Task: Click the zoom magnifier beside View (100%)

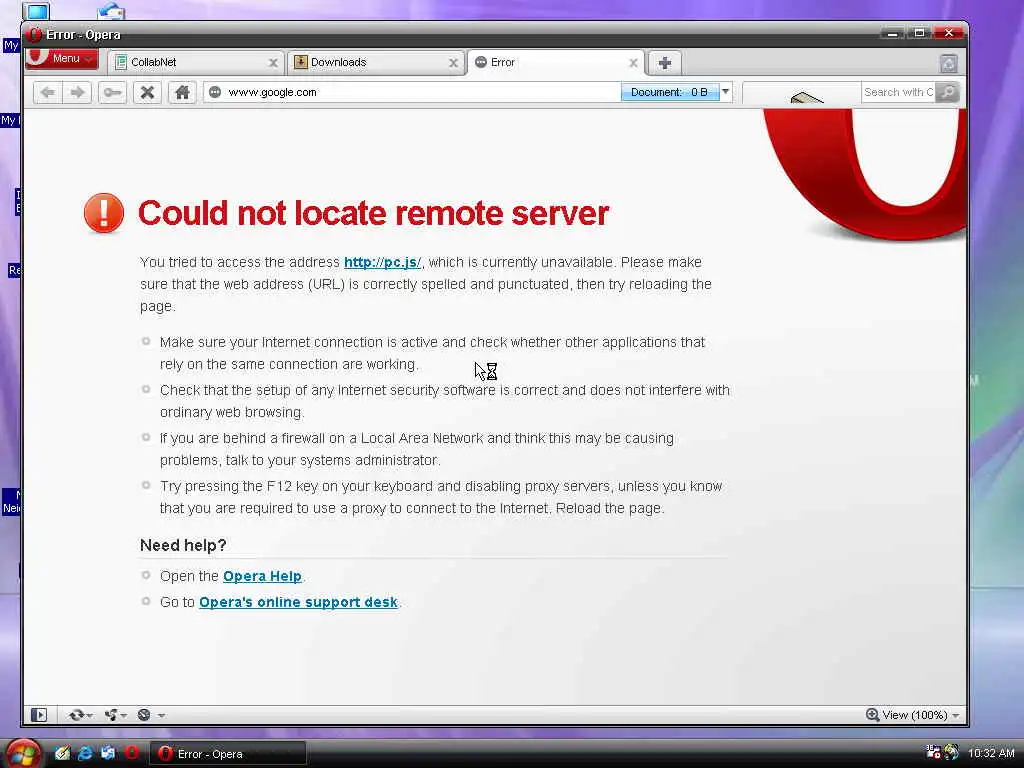Action: tap(872, 714)
